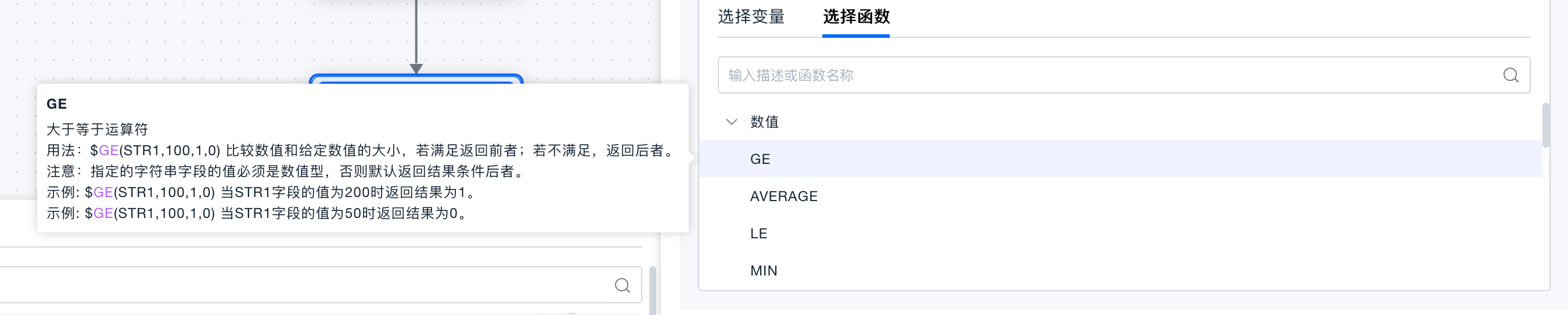Click the 注意 line in the tooltip
Screen dimensions: 1568x315
(x=286, y=171)
